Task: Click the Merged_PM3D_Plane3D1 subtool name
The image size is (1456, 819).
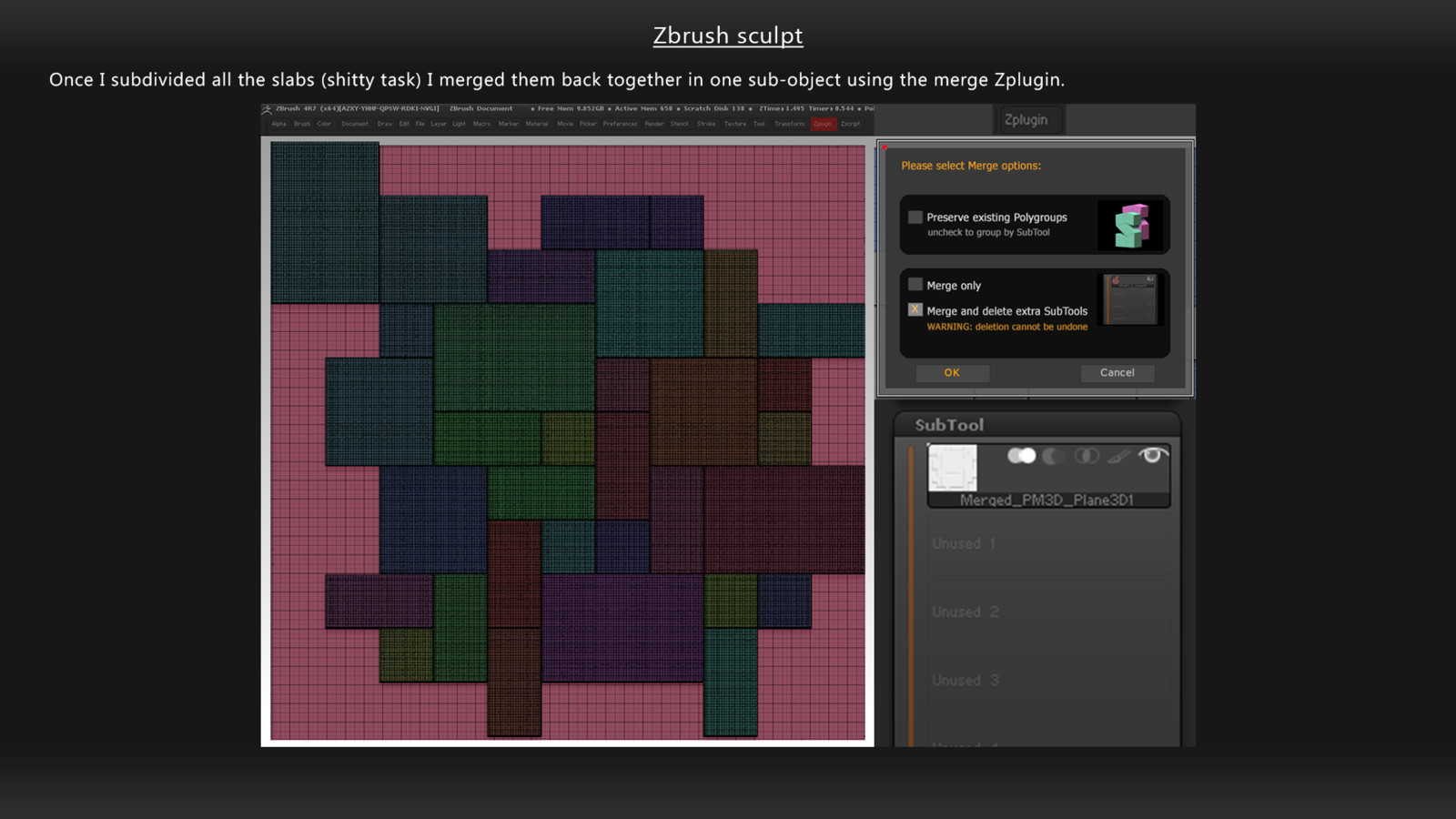Action: pos(1046,500)
